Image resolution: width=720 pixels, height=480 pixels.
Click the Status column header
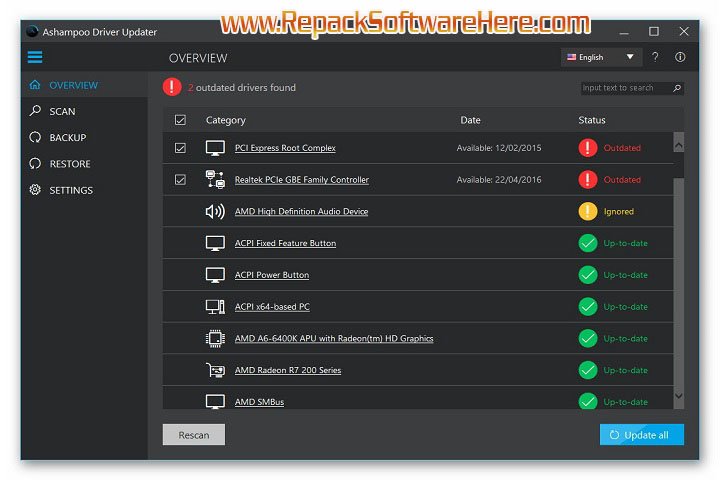coord(591,120)
